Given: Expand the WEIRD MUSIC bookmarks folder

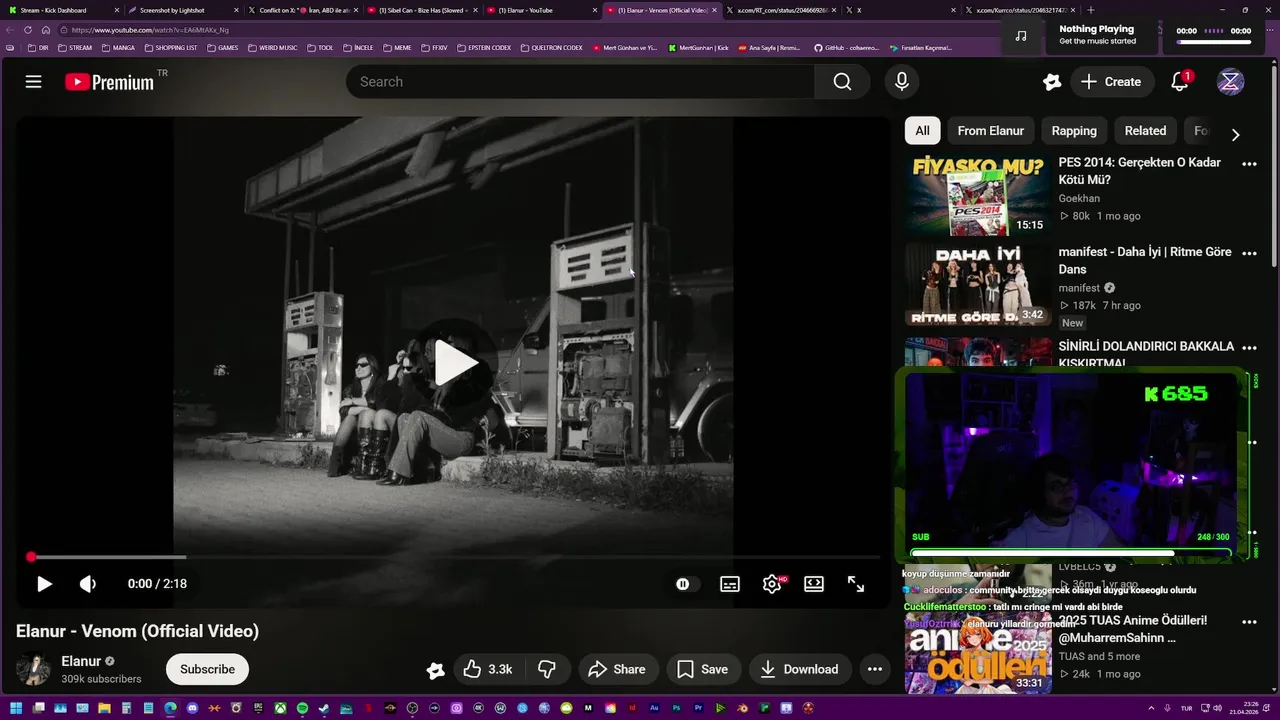Looking at the screenshot, I should (x=272, y=47).
